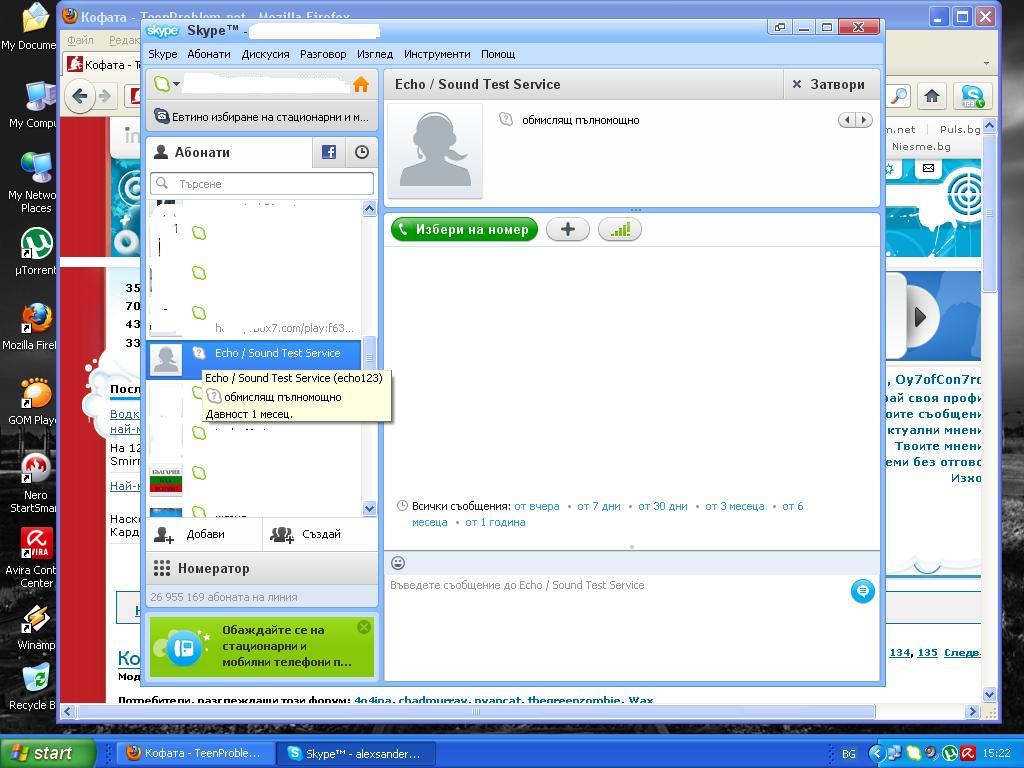Click the Avira tray icon near the clock
The width and height of the screenshot is (1024, 768).
[x=968, y=753]
